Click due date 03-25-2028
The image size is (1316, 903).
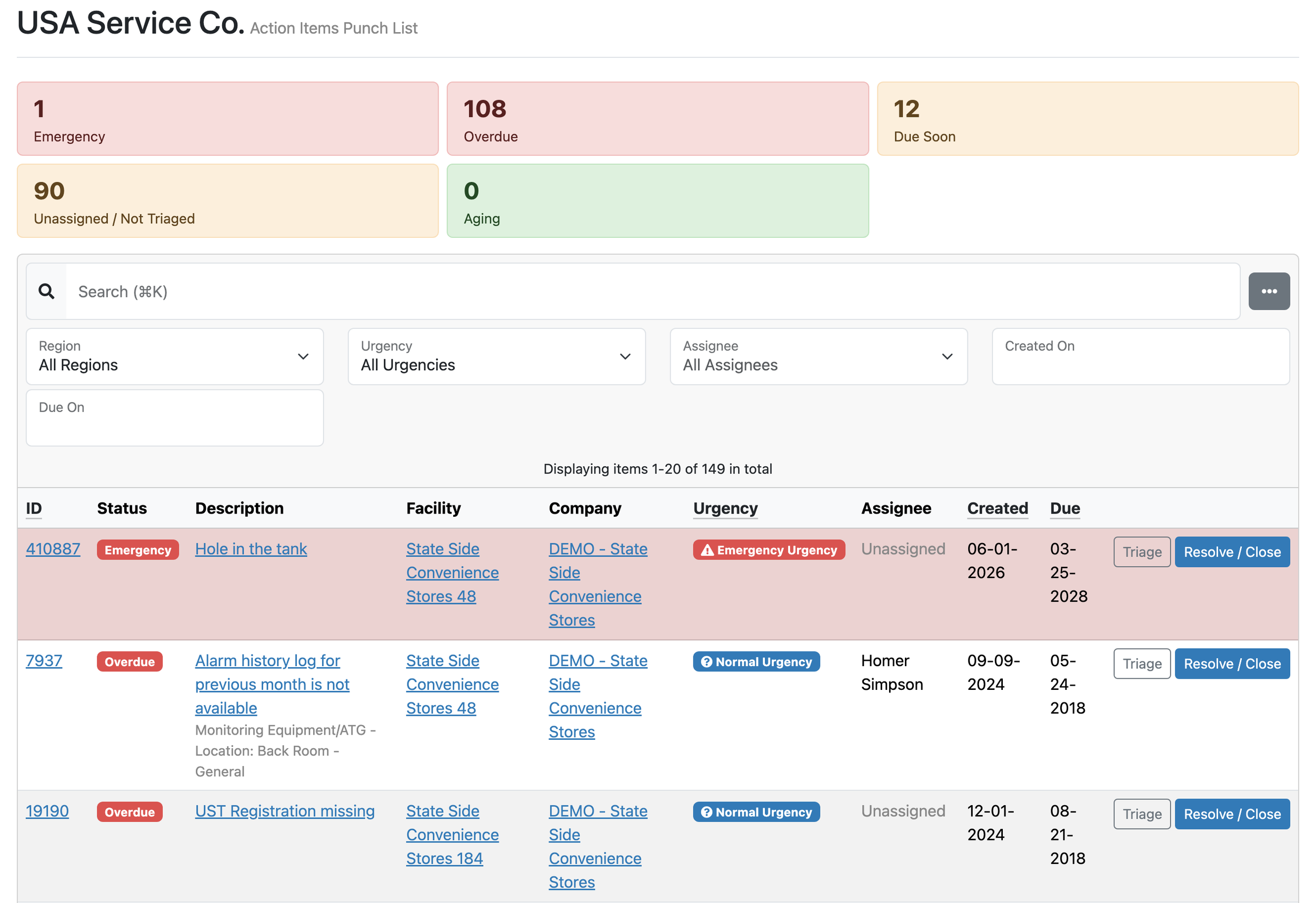click(1069, 573)
